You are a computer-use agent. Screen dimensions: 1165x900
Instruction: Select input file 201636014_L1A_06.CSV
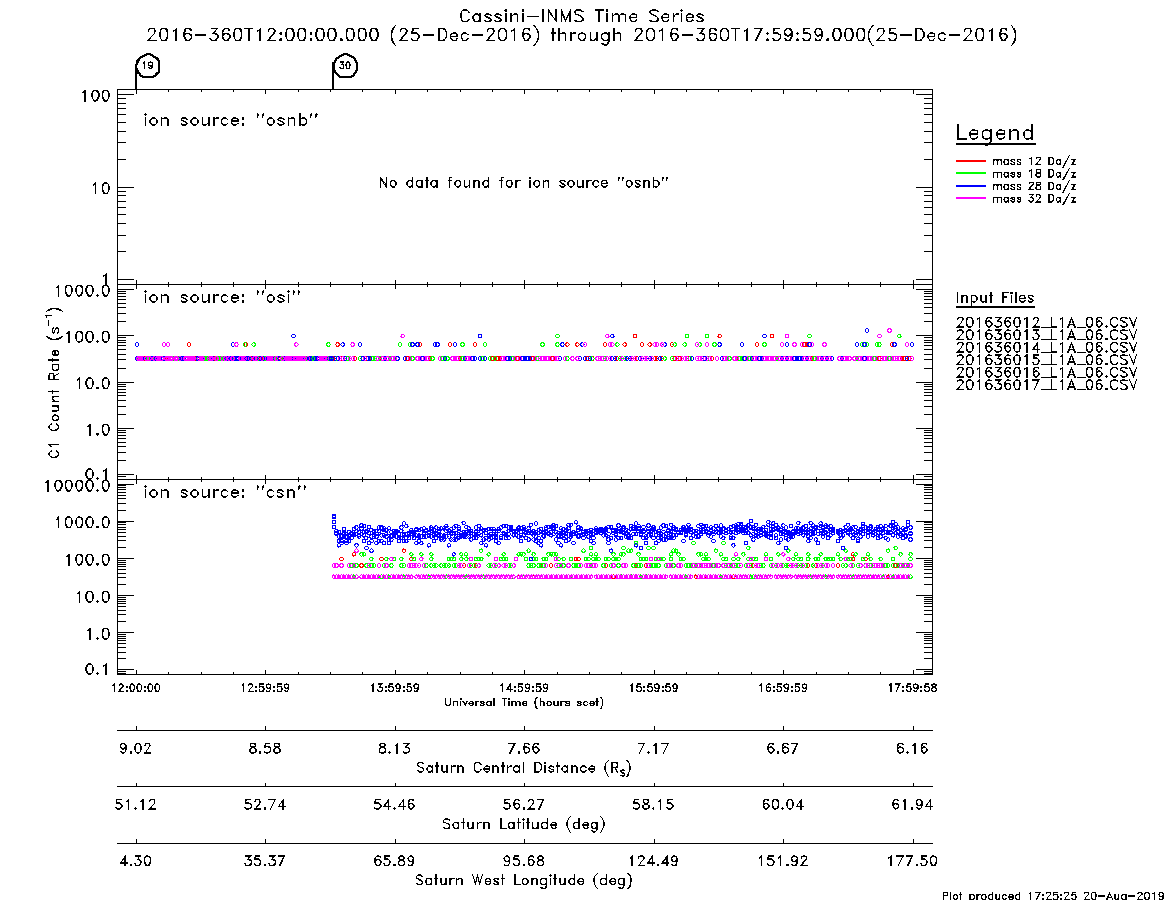(1046, 348)
